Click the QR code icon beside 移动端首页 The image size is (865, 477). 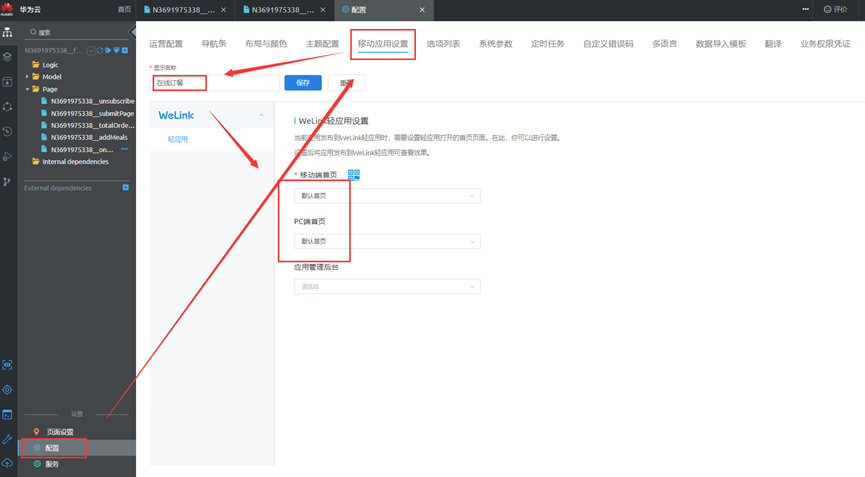point(354,175)
